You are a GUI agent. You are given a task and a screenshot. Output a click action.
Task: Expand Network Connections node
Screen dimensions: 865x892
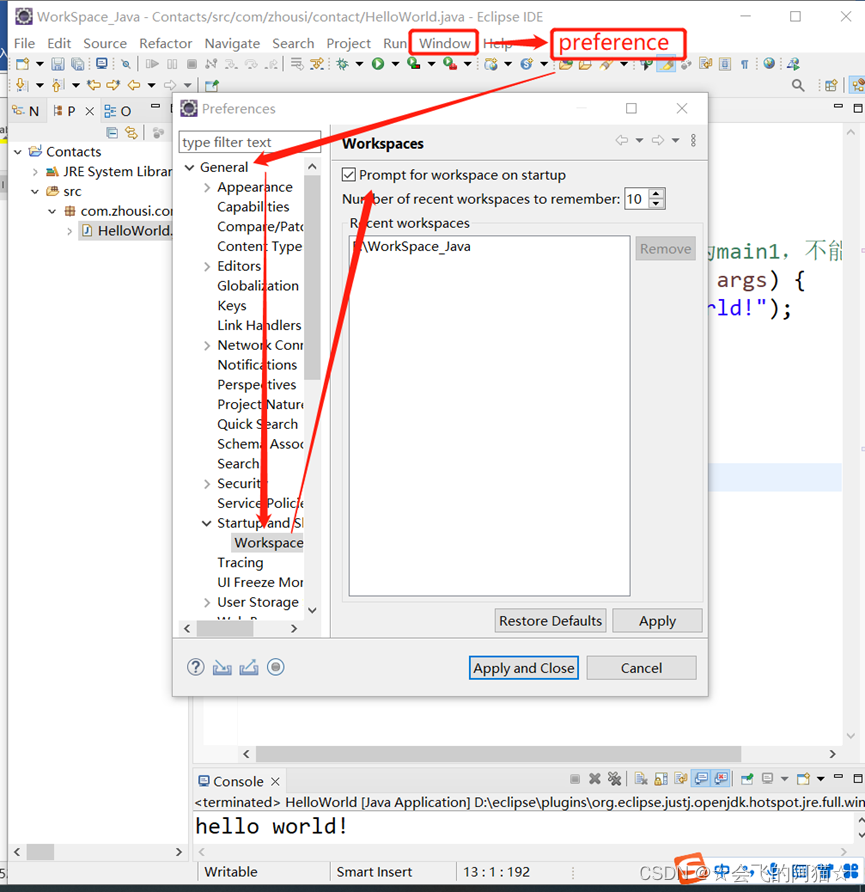point(207,345)
